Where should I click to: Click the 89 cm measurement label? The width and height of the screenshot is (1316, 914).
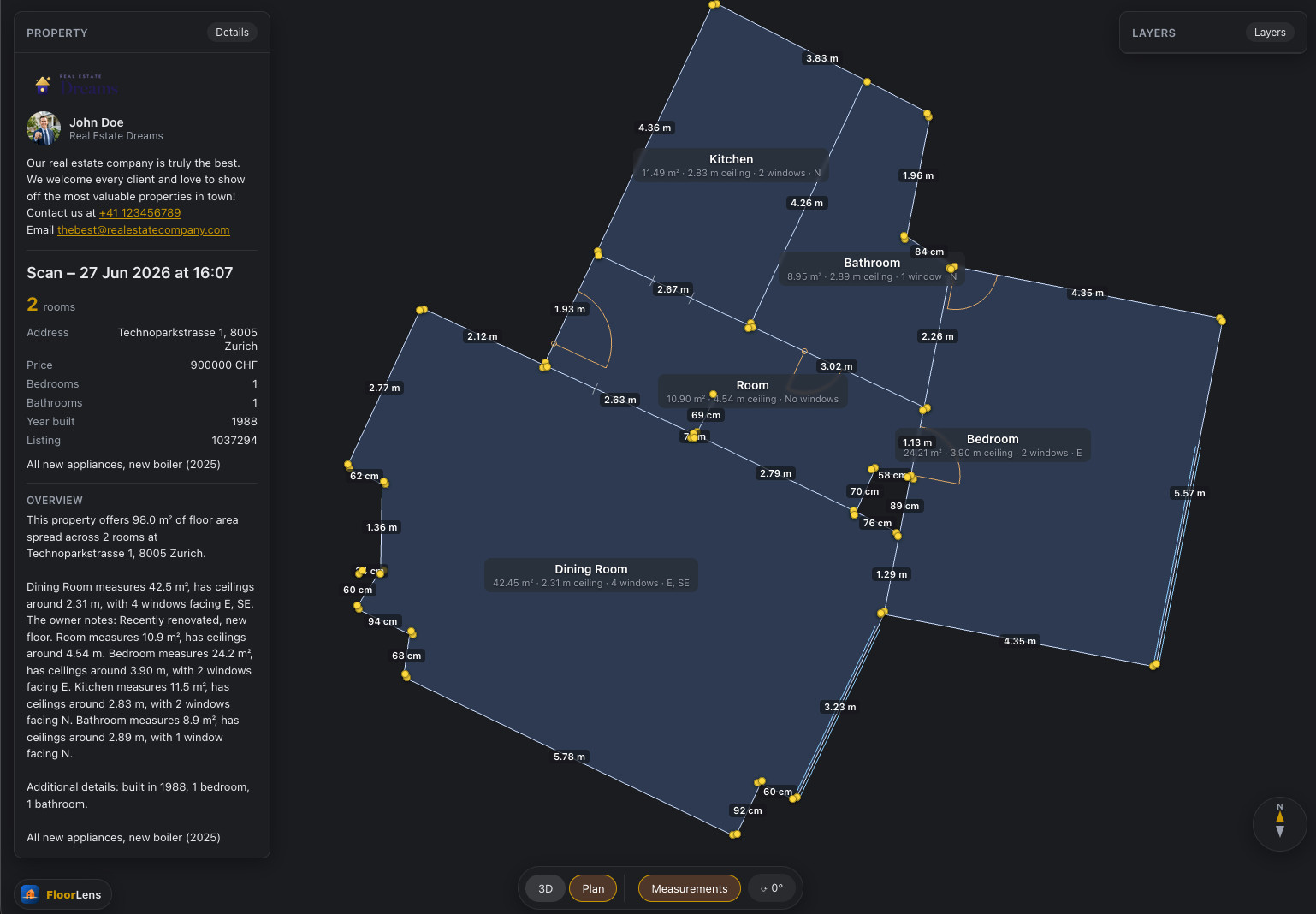tap(904, 506)
